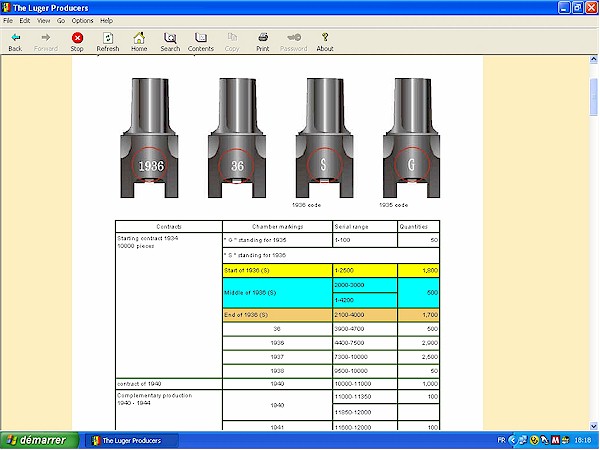
Task: Click the orange 'End of 1936 (S)' cell
Action: tap(277, 315)
